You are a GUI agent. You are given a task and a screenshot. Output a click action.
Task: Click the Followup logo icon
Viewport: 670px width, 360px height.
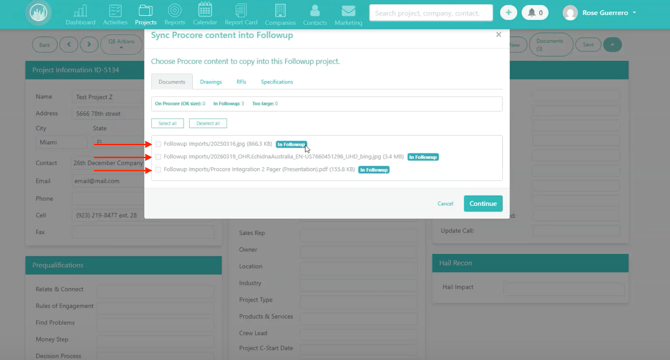pyautogui.click(x=38, y=12)
